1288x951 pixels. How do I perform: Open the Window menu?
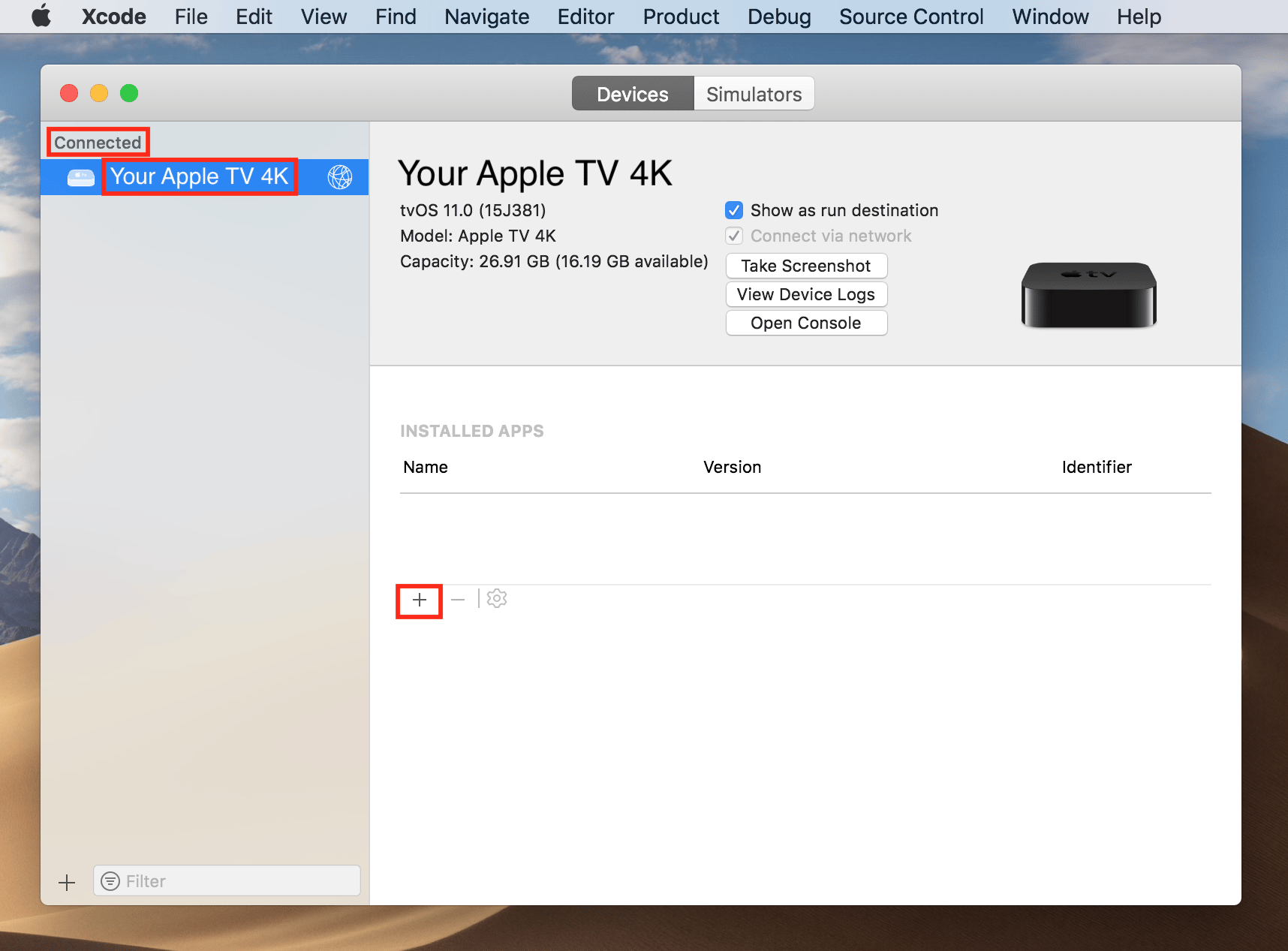pos(1050,17)
